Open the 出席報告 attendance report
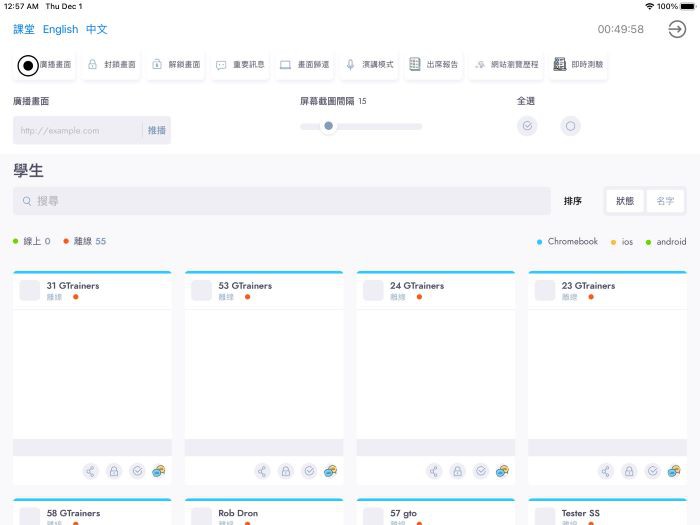The image size is (700, 525). click(x=434, y=65)
